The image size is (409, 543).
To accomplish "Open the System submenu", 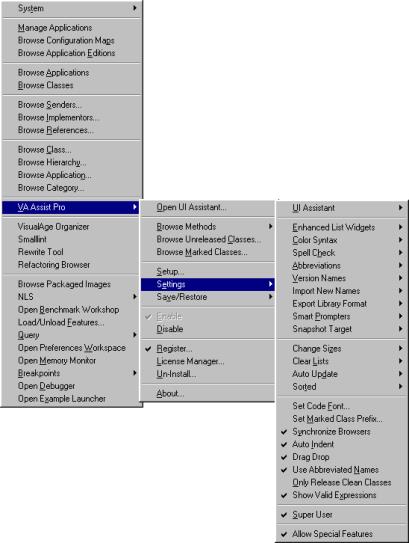I will pyautogui.click(x=71, y=8).
